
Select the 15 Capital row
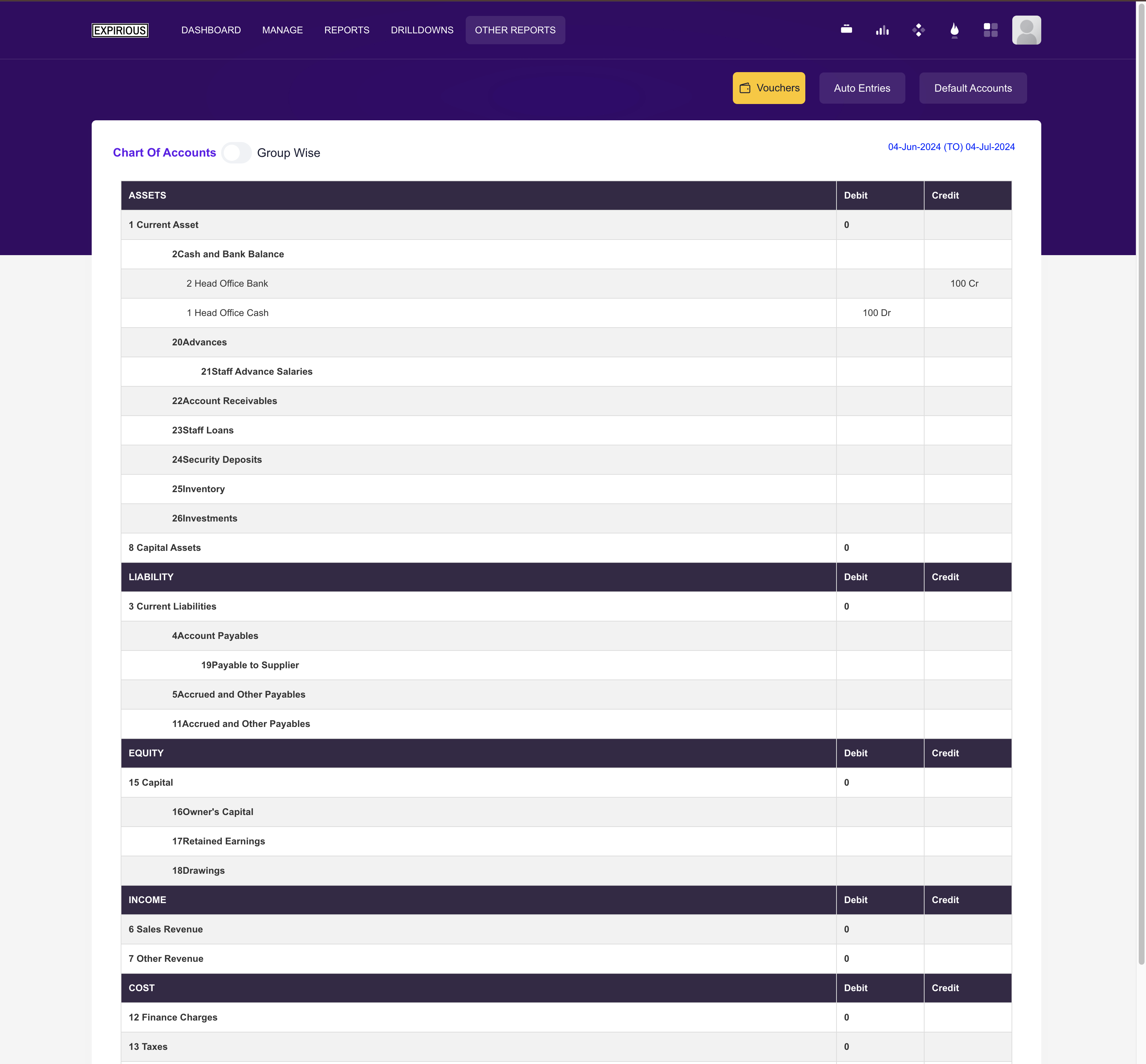click(x=566, y=782)
